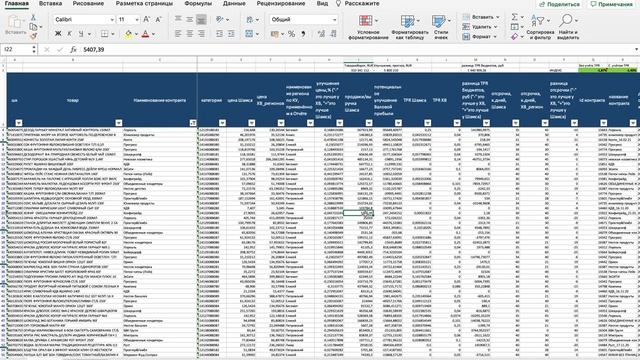Apply percent style
640x360 pixels.
click(291, 34)
